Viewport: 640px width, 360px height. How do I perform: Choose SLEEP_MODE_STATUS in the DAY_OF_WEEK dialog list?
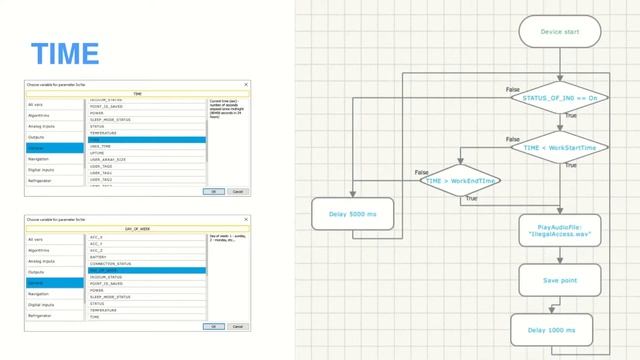coord(147,297)
